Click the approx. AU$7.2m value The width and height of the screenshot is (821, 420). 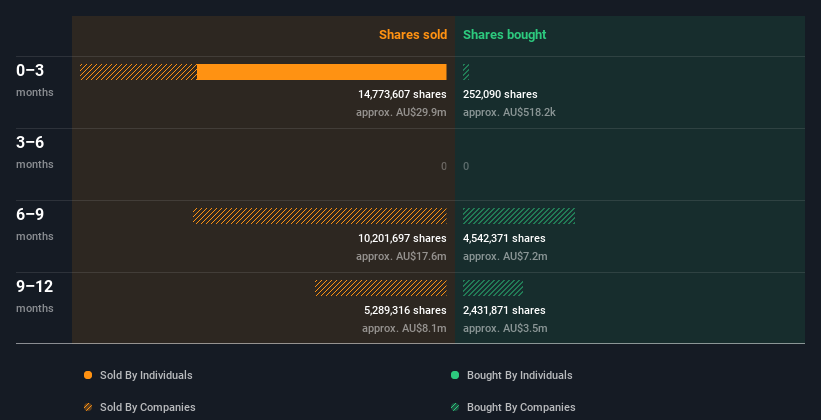pos(505,256)
